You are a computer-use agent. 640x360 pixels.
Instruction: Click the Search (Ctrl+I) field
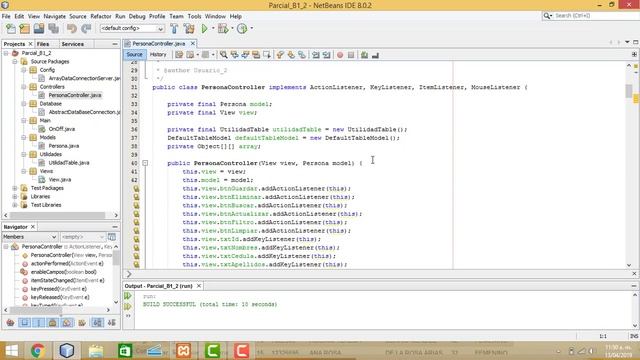coord(591,16)
